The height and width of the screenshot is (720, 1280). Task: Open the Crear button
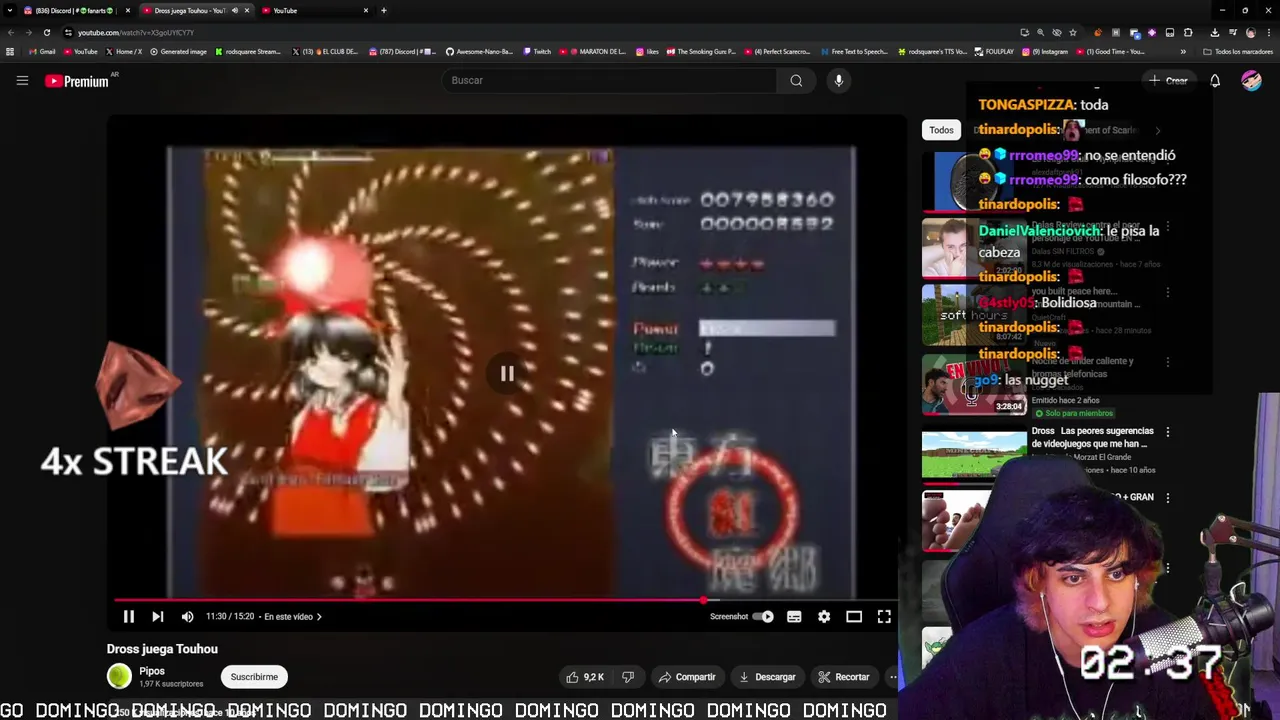[1169, 81]
